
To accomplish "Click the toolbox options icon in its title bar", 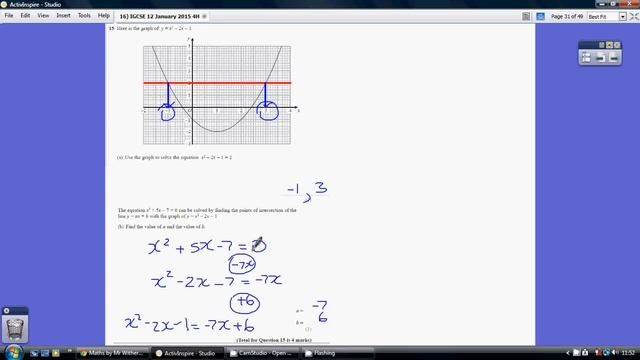I will pyautogui.click(x=602, y=45).
